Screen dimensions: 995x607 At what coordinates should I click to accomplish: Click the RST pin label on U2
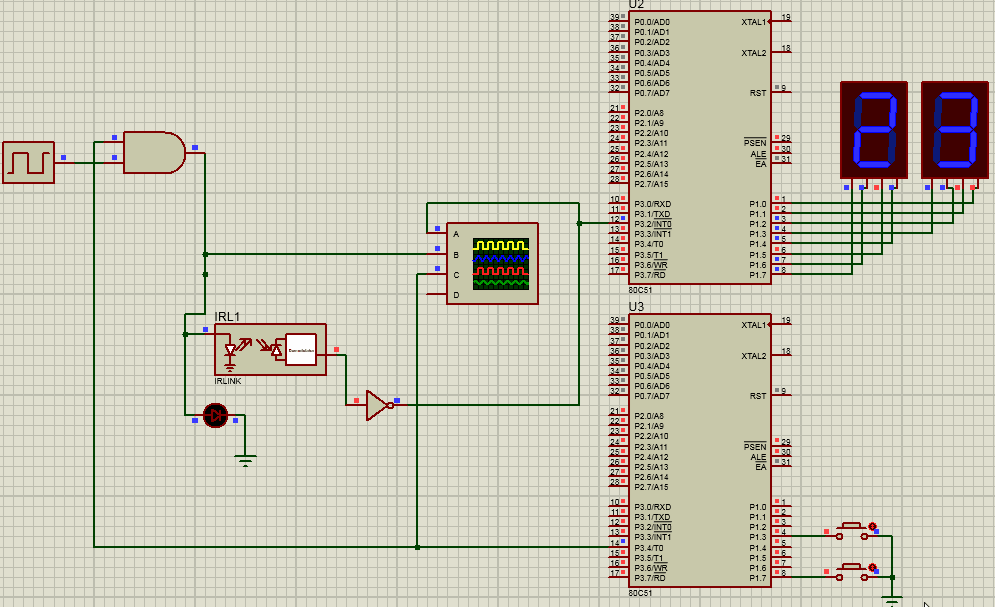tap(758, 93)
